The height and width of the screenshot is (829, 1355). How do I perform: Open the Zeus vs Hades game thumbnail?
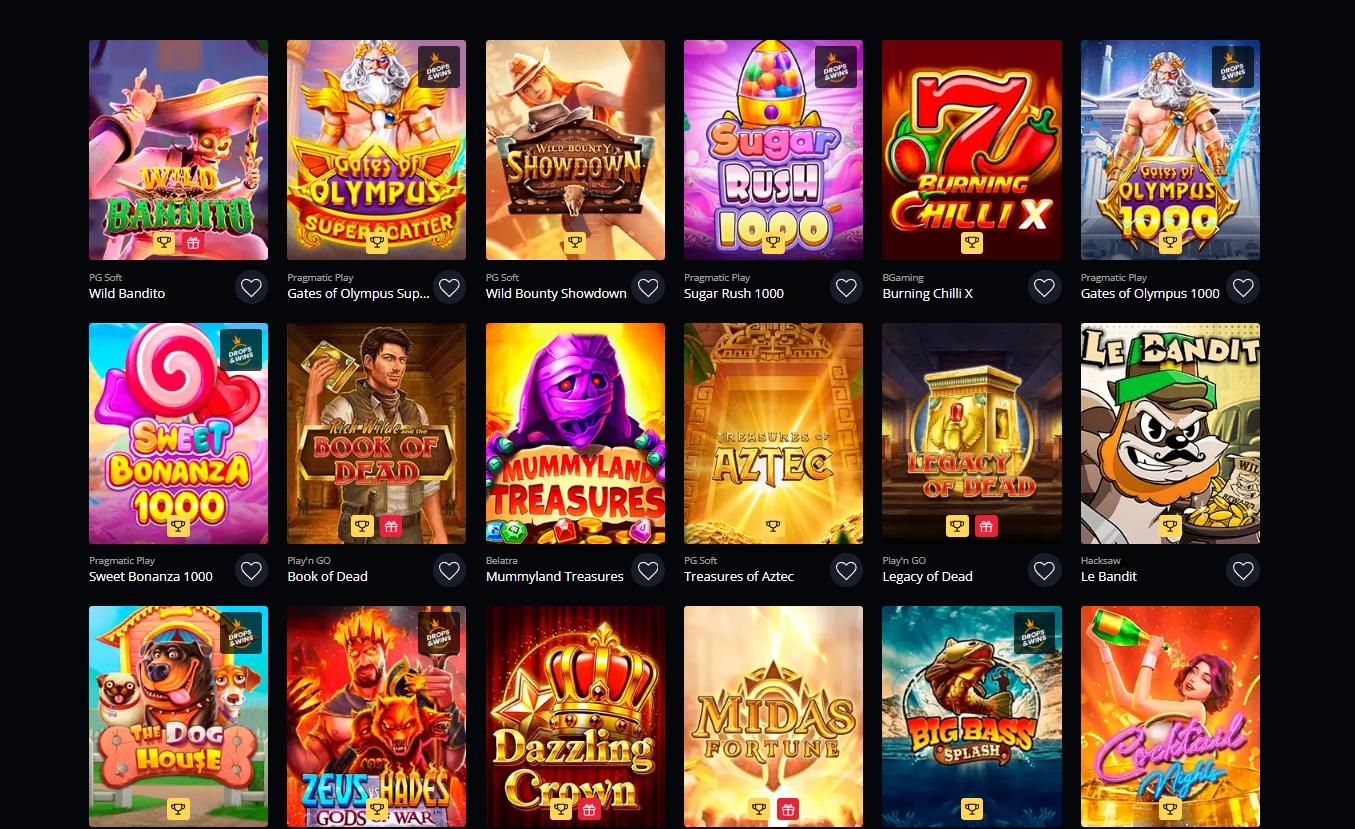pos(376,716)
